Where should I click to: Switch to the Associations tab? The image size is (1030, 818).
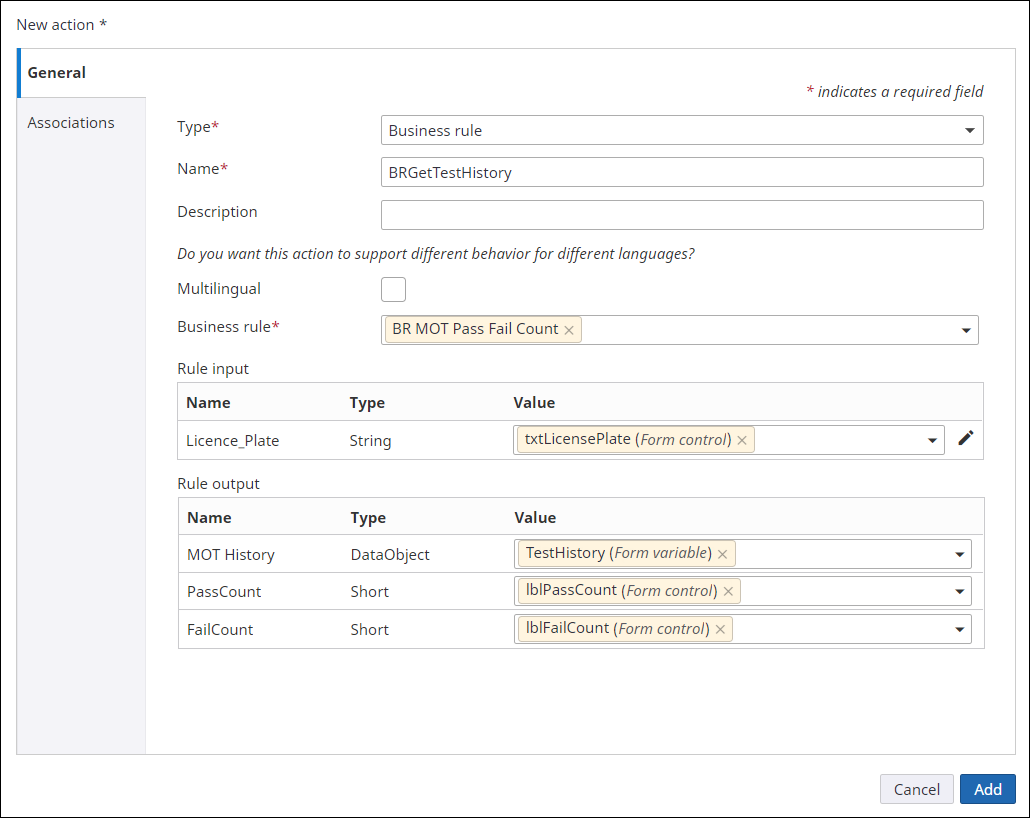pyautogui.click(x=71, y=123)
